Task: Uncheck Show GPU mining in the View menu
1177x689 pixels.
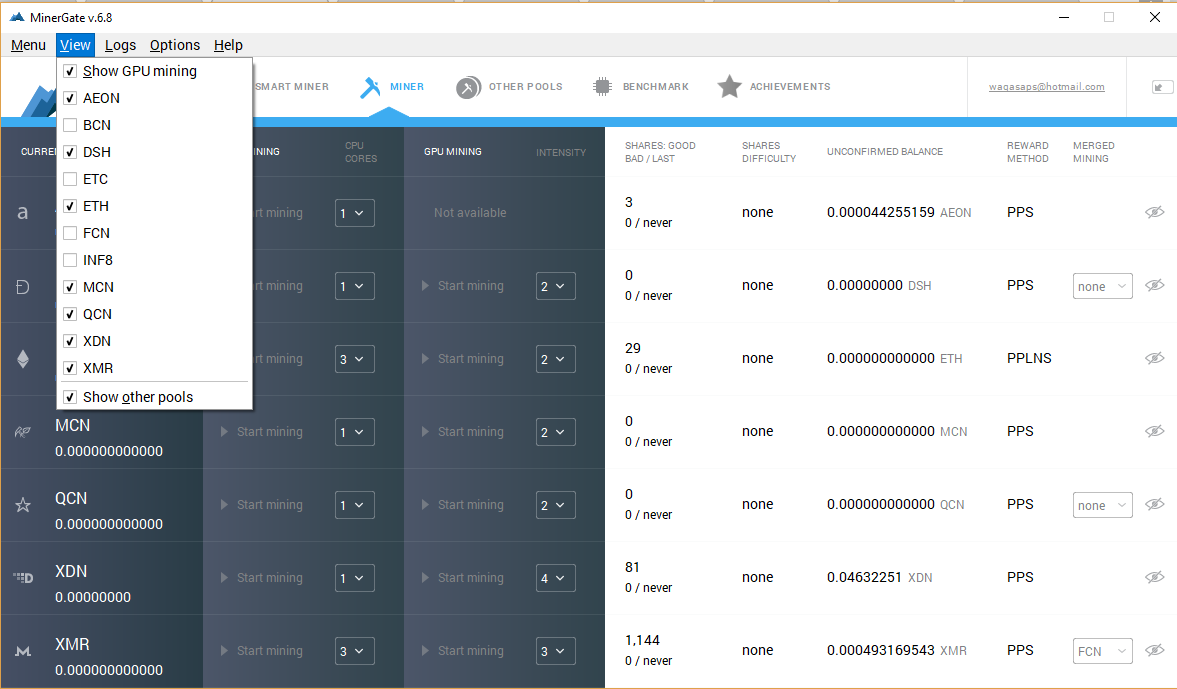Action: tap(70, 71)
